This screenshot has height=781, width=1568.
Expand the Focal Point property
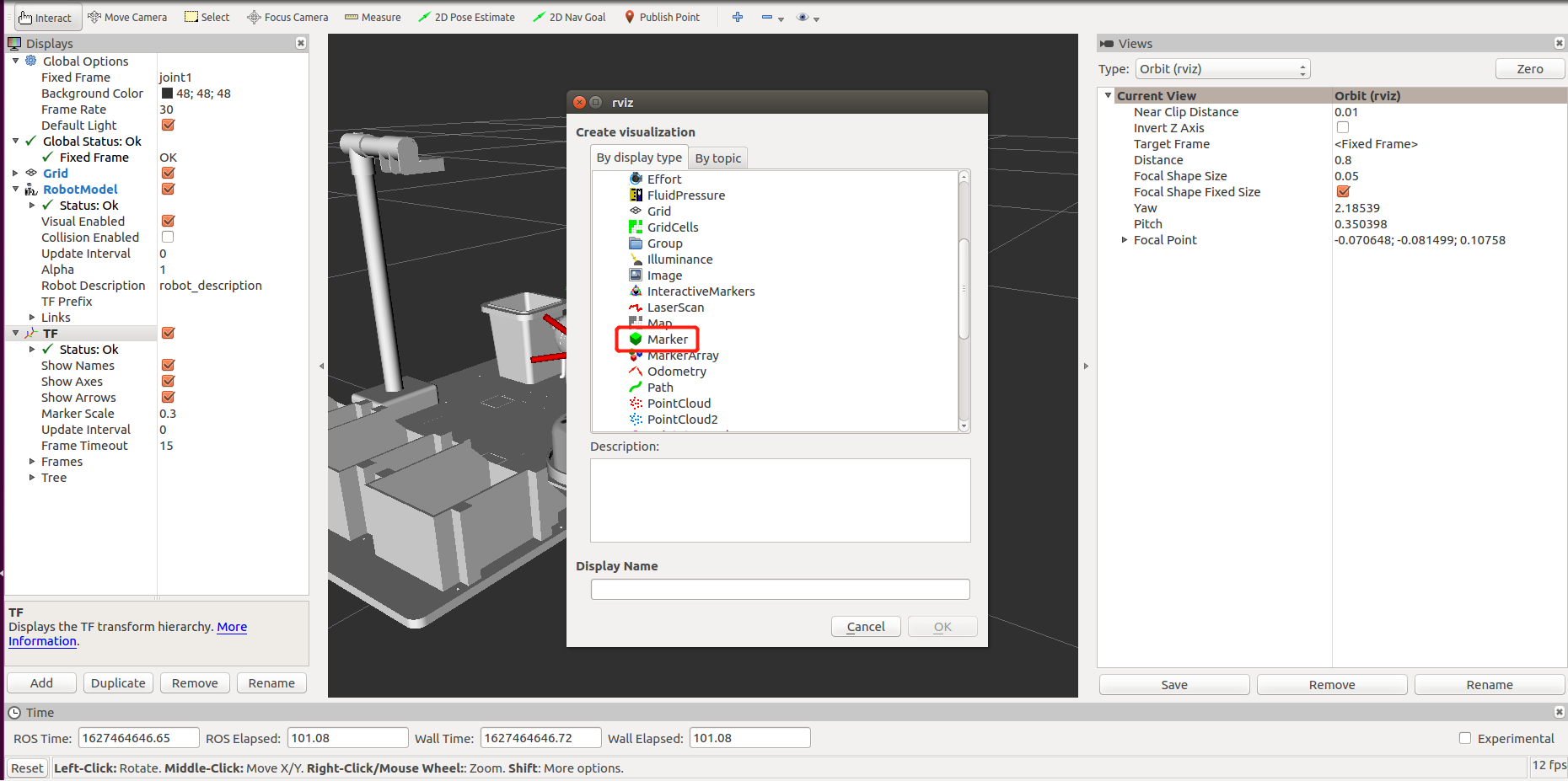click(1125, 240)
